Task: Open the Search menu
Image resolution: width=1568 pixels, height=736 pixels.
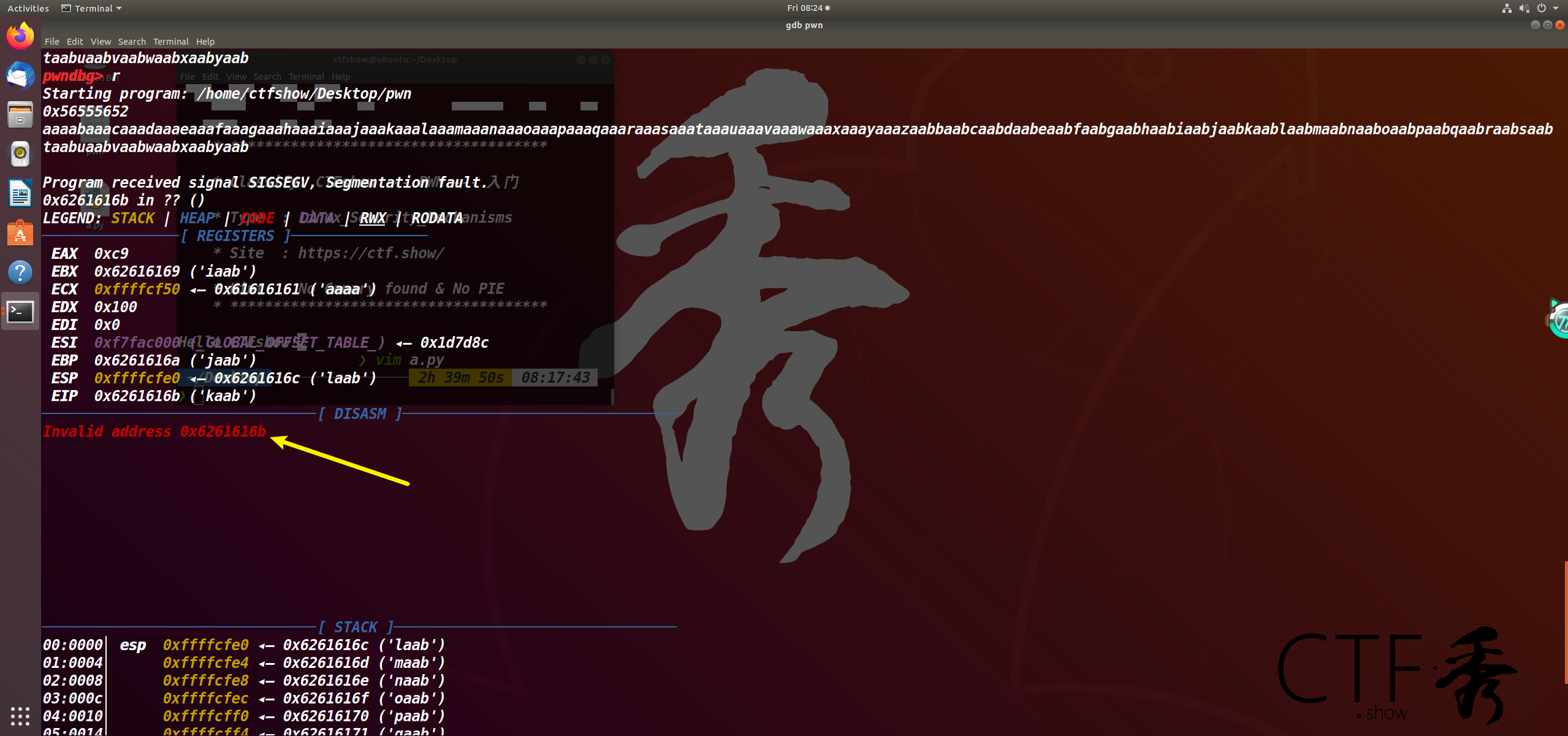Action: 132,42
